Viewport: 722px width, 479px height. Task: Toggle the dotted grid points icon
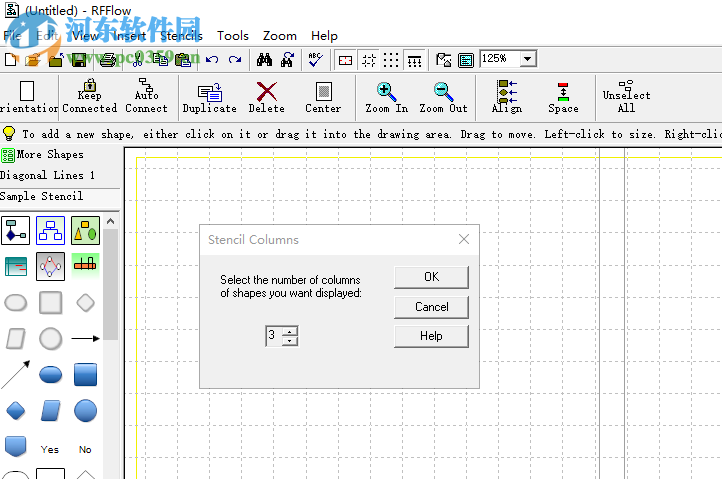[391, 60]
